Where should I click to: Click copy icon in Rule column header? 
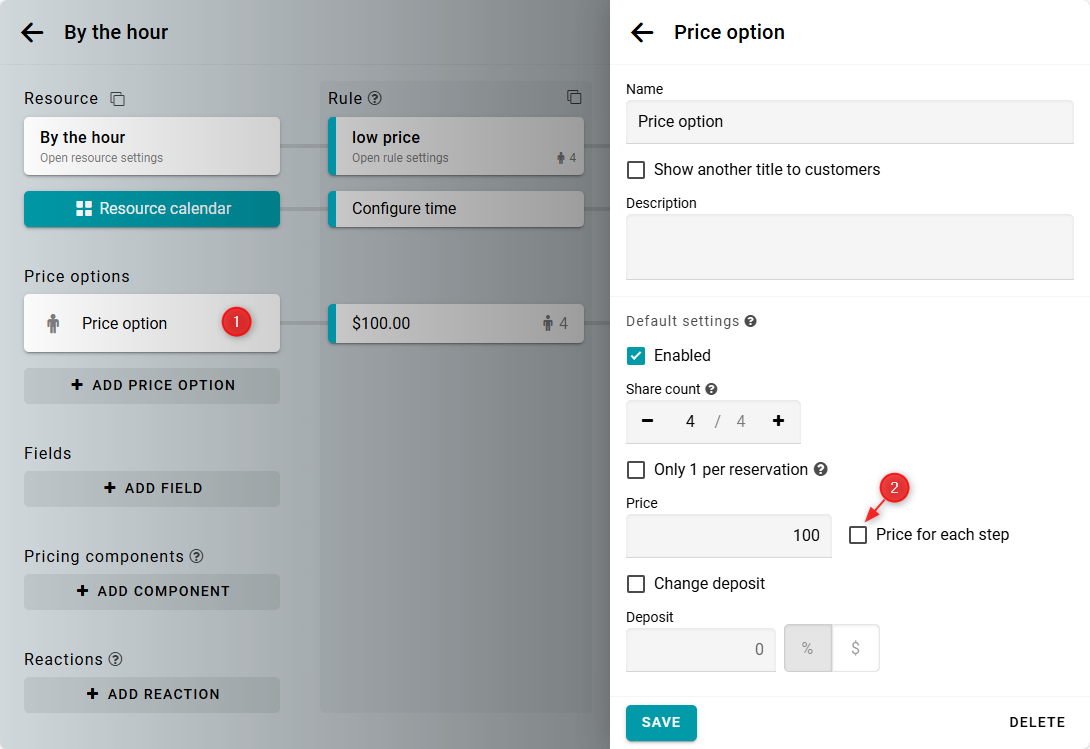tap(574, 97)
